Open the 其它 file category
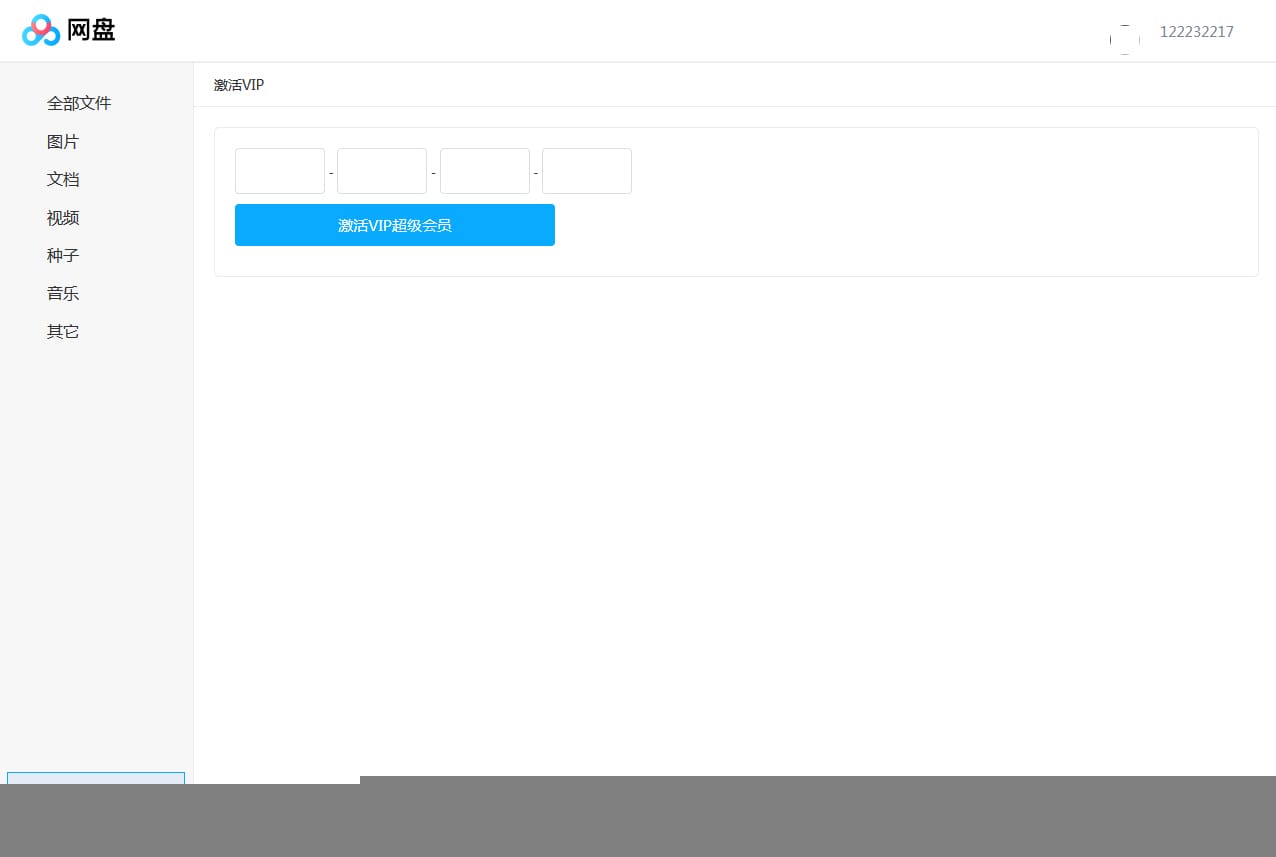Viewport: 1276px width, 857px height. [x=63, y=332]
